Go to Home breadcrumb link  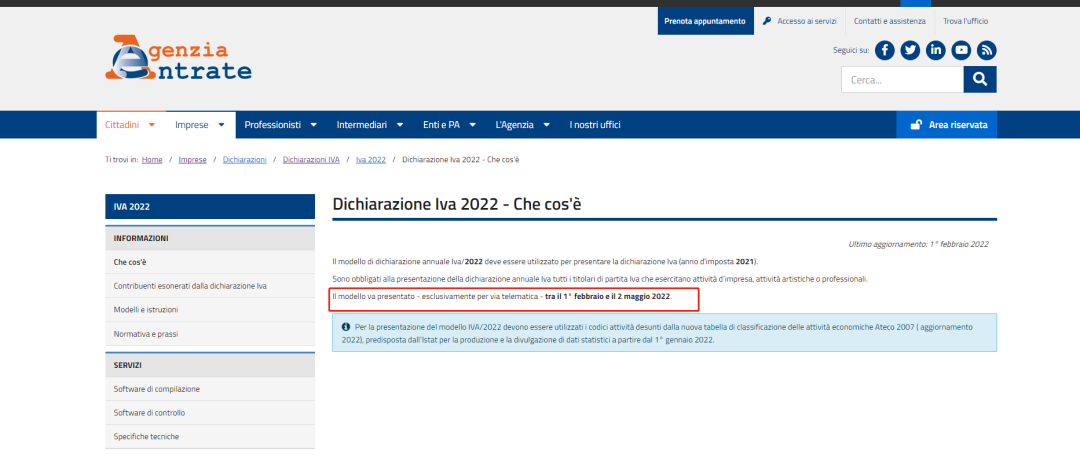point(152,160)
